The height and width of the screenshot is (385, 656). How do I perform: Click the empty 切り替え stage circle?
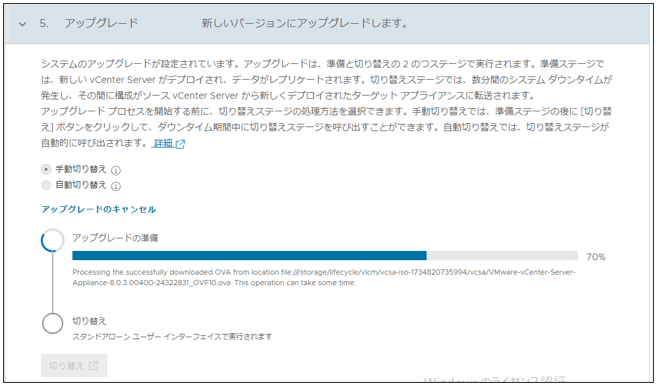(53, 323)
